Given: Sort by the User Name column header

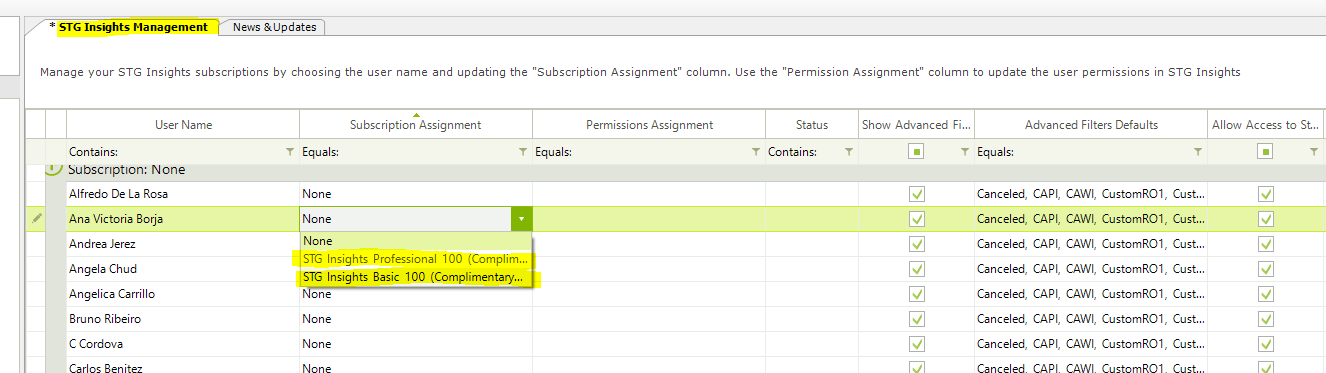Looking at the screenshot, I should coord(183,125).
